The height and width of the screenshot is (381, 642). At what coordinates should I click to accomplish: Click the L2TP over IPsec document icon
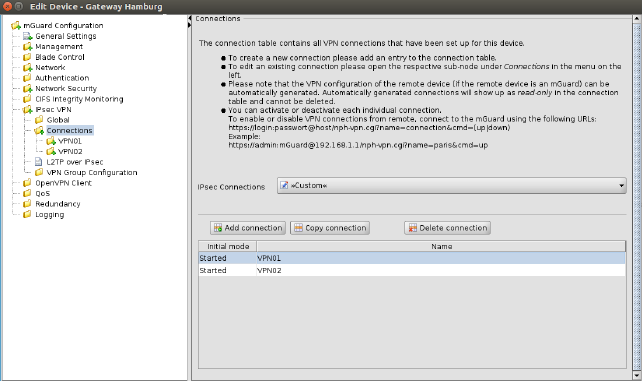[x=38, y=162]
